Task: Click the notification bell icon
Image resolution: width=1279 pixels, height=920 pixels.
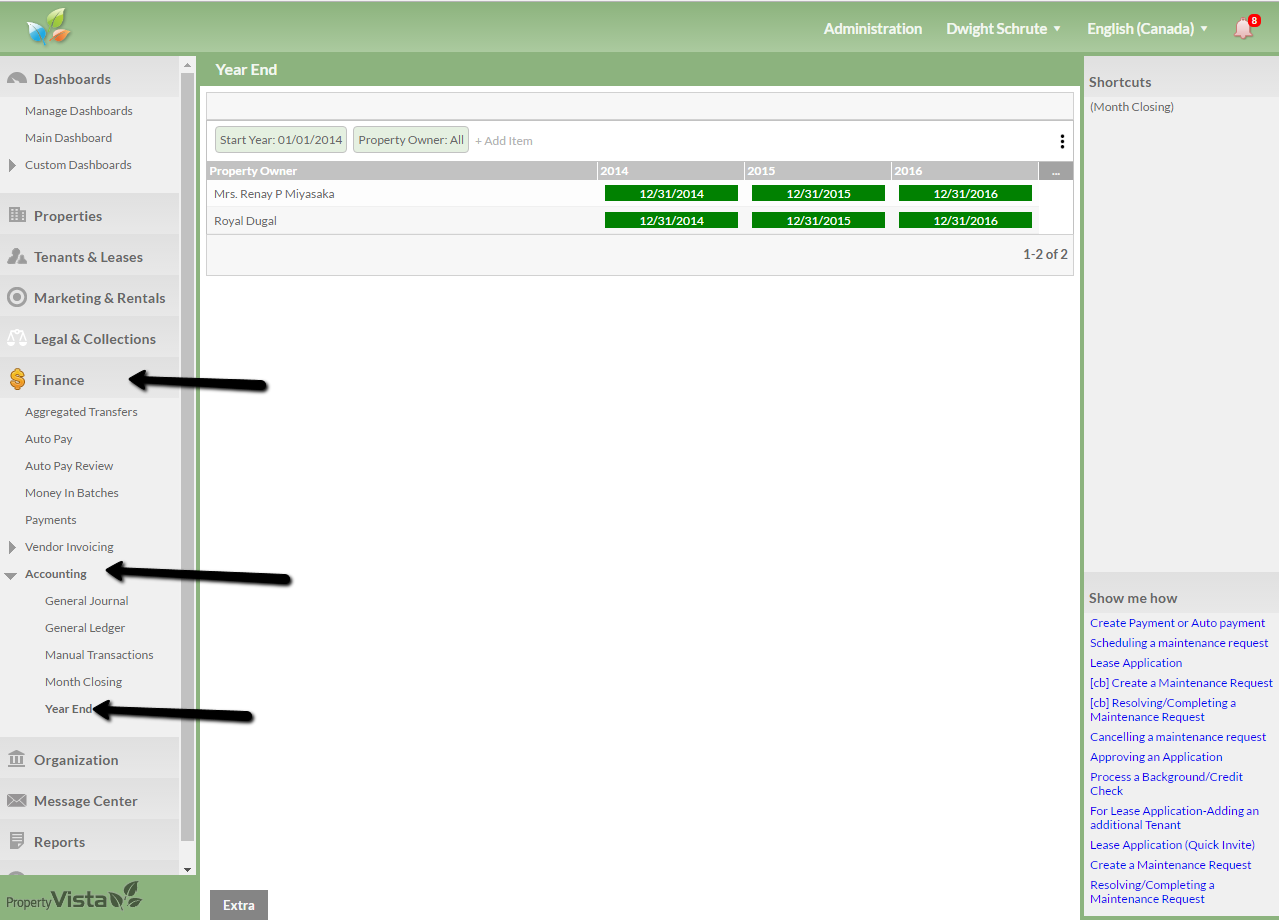Action: tap(1244, 29)
